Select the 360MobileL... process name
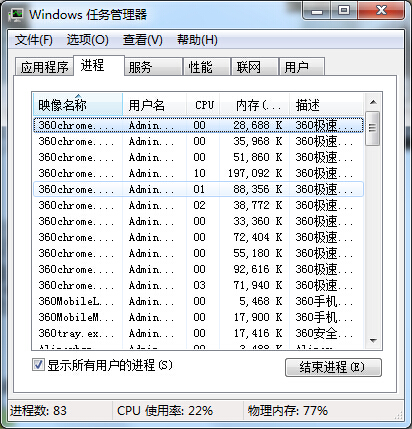Viewport: 412px width, 429px height. [x=76, y=301]
